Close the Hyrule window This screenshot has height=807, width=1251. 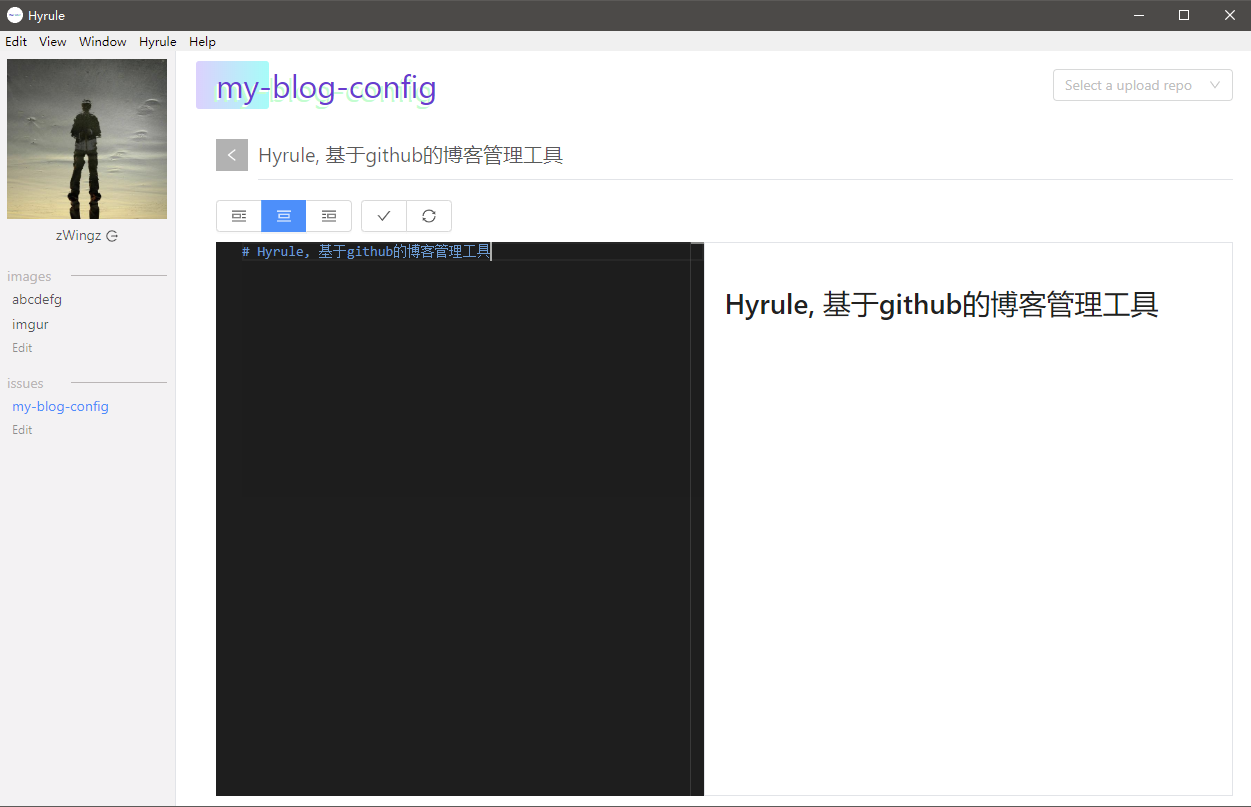pyautogui.click(x=1229, y=15)
